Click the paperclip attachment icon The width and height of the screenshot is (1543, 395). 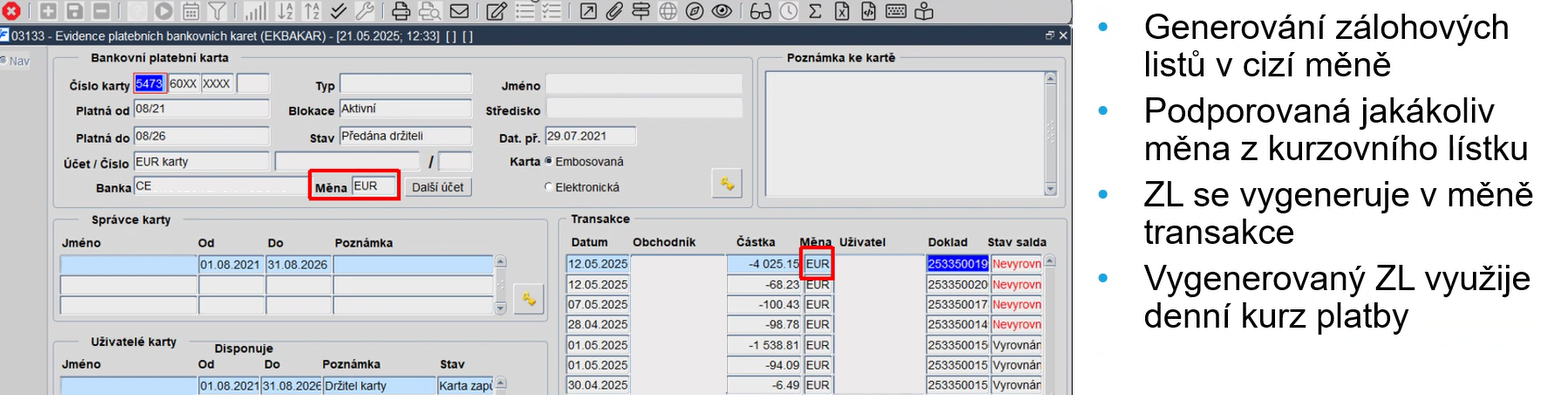click(615, 12)
